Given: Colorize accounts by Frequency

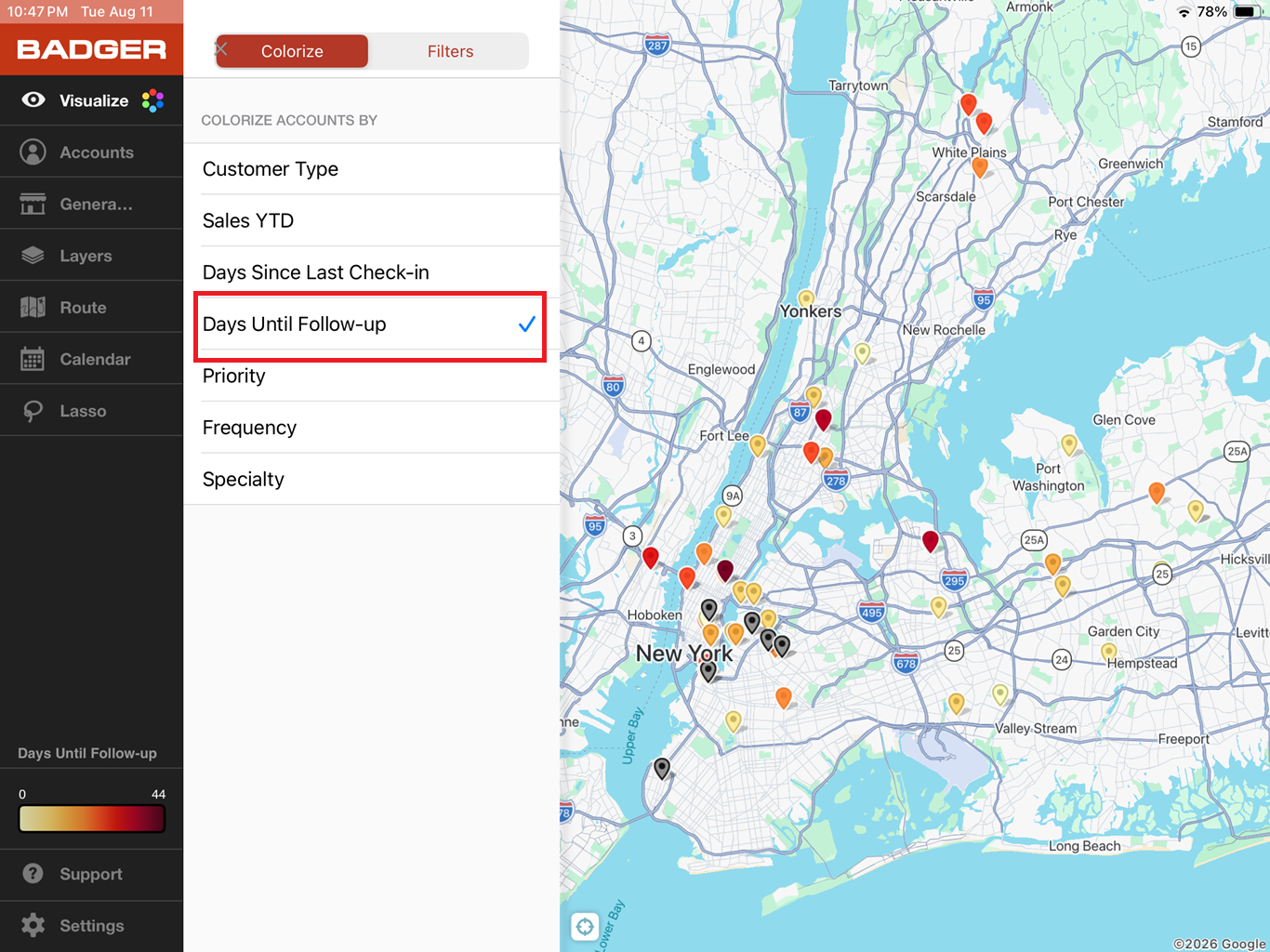Looking at the screenshot, I should [x=372, y=428].
